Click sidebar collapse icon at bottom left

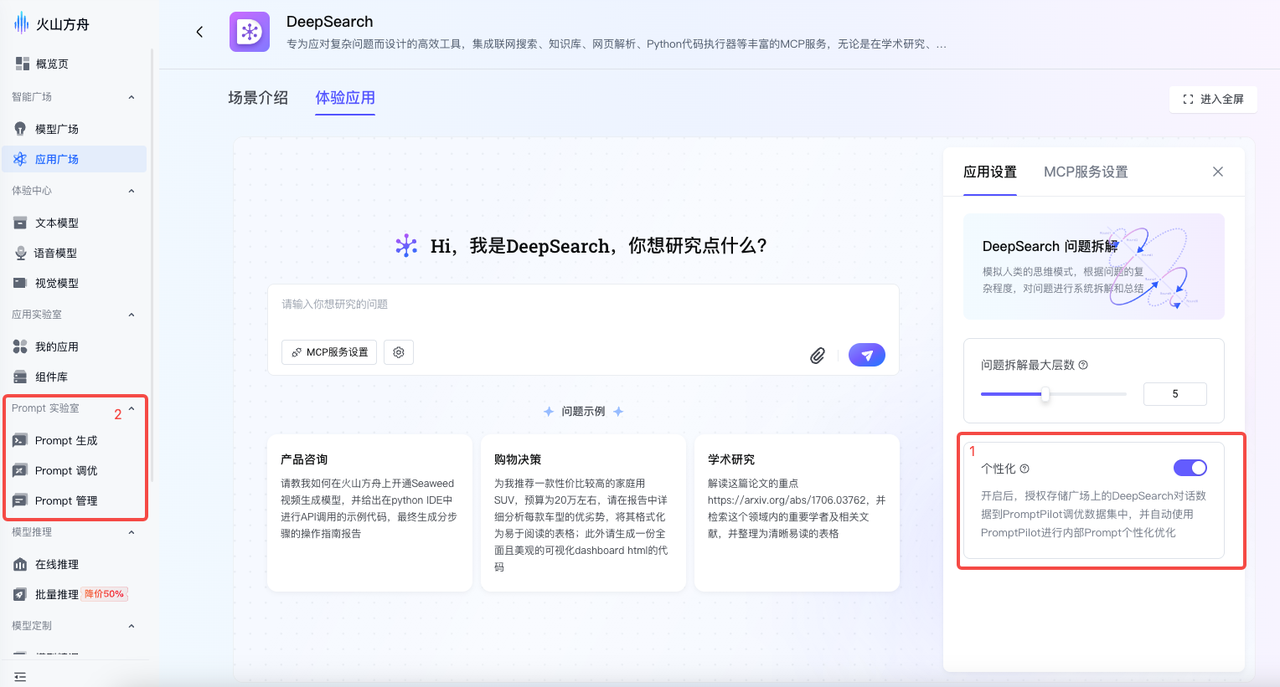pos(20,677)
